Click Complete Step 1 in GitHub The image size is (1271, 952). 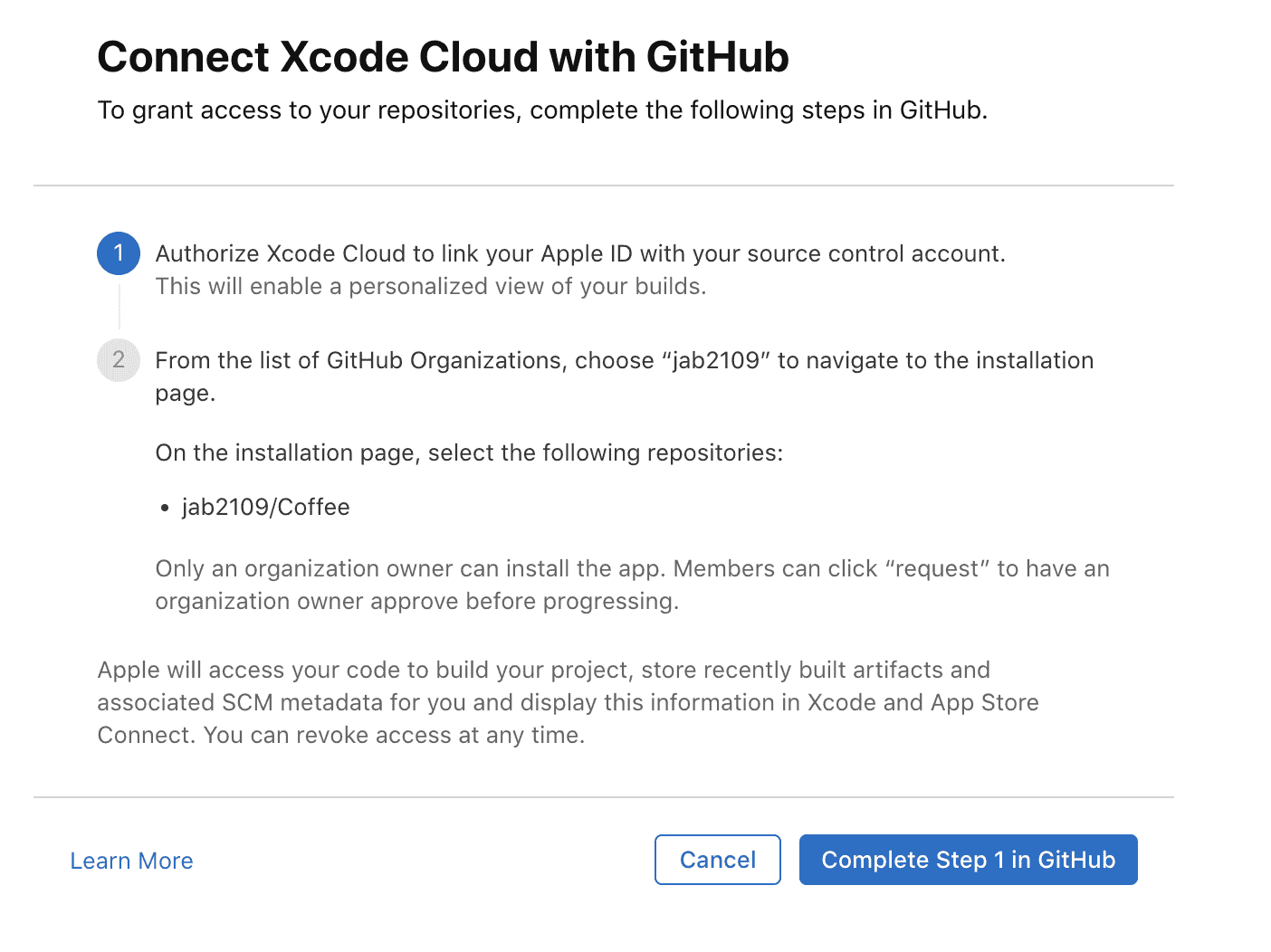point(968,860)
